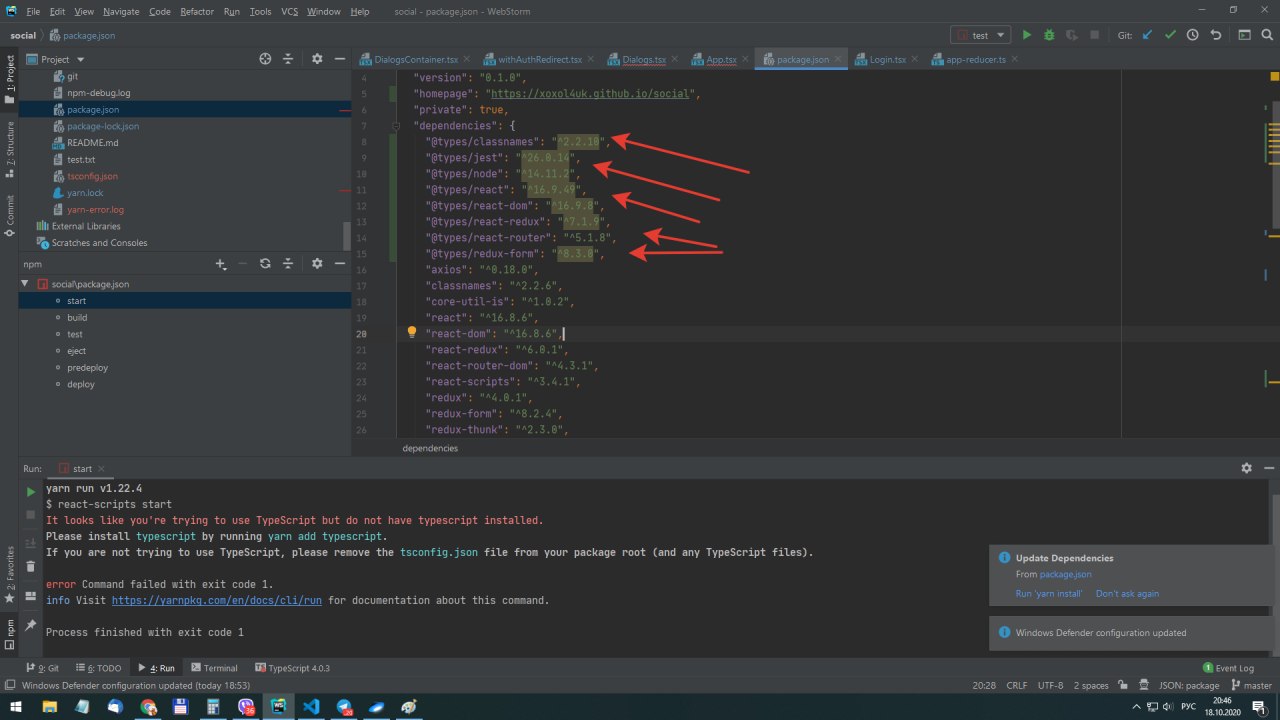Select the 'deploy' npm script
This screenshot has height=720, width=1280.
point(81,384)
